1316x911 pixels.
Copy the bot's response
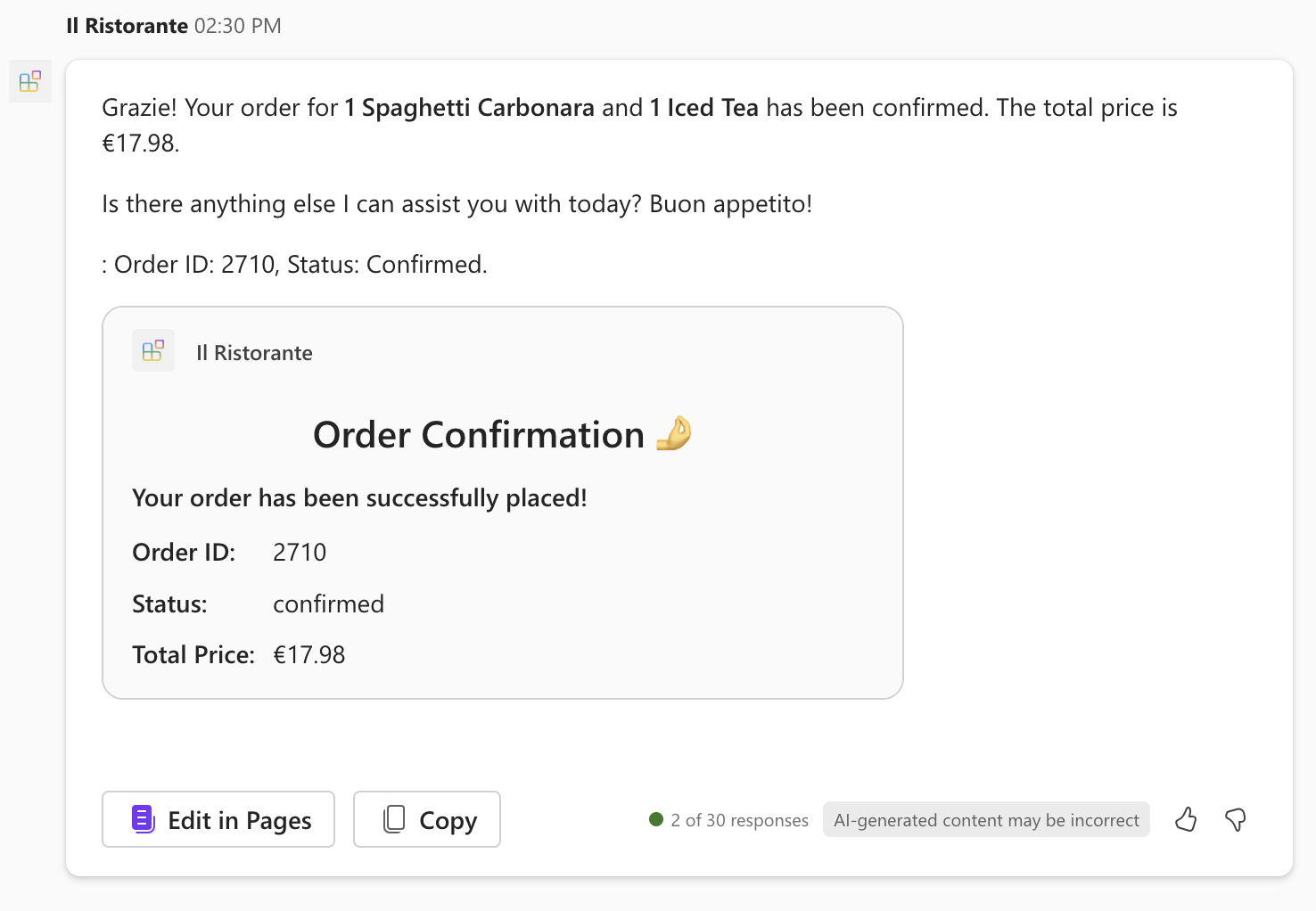point(426,819)
